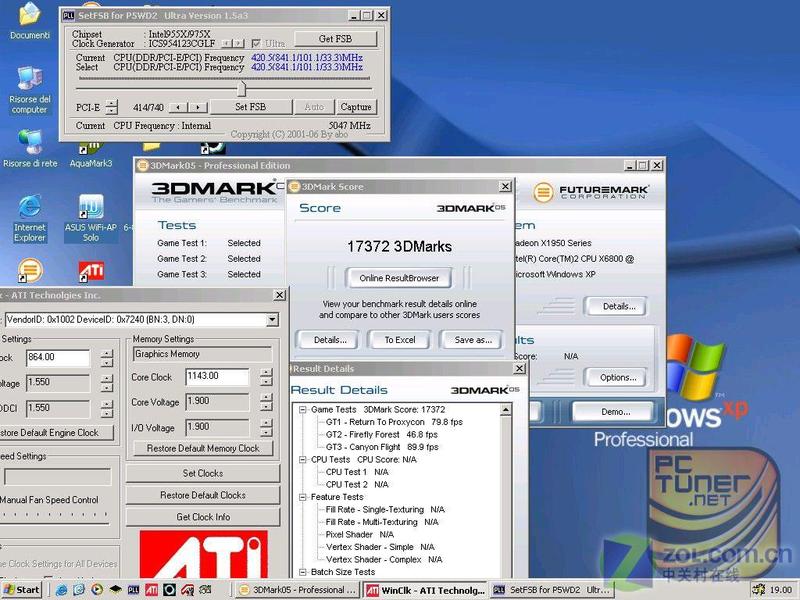Open Options... in 3DMark05 main window
Screen dimensions: 800x600
pyautogui.click(x=618, y=378)
